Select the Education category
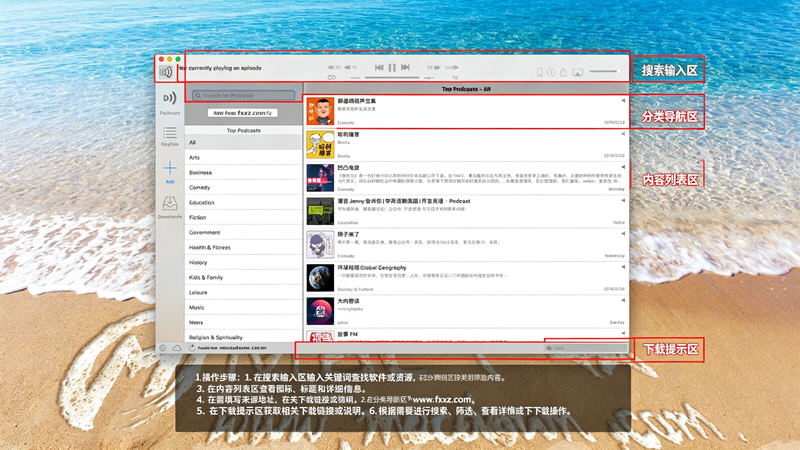800x450 pixels. pos(243,203)
